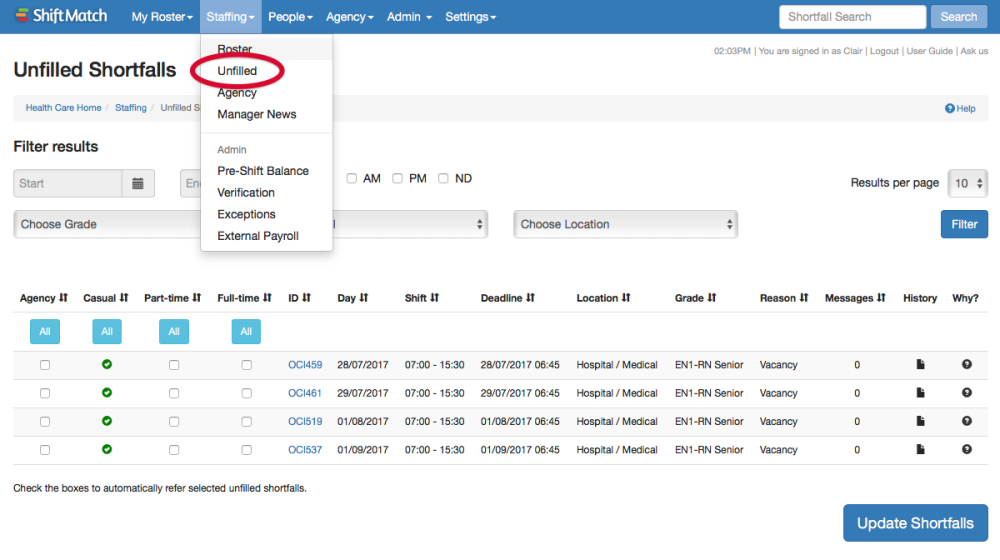Check Part-time box for OCI459
This screenshot has width=1000, height=560.
point(174,365)
